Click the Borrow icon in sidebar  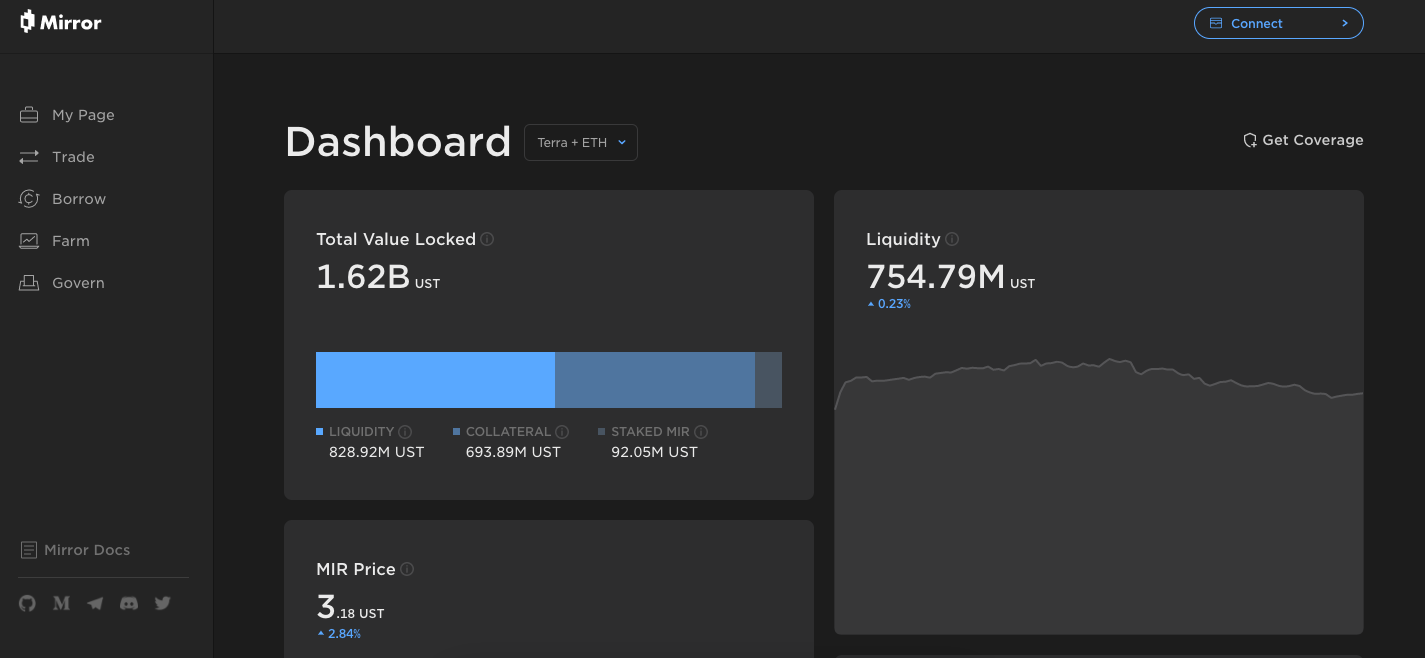tap(29, 199)
